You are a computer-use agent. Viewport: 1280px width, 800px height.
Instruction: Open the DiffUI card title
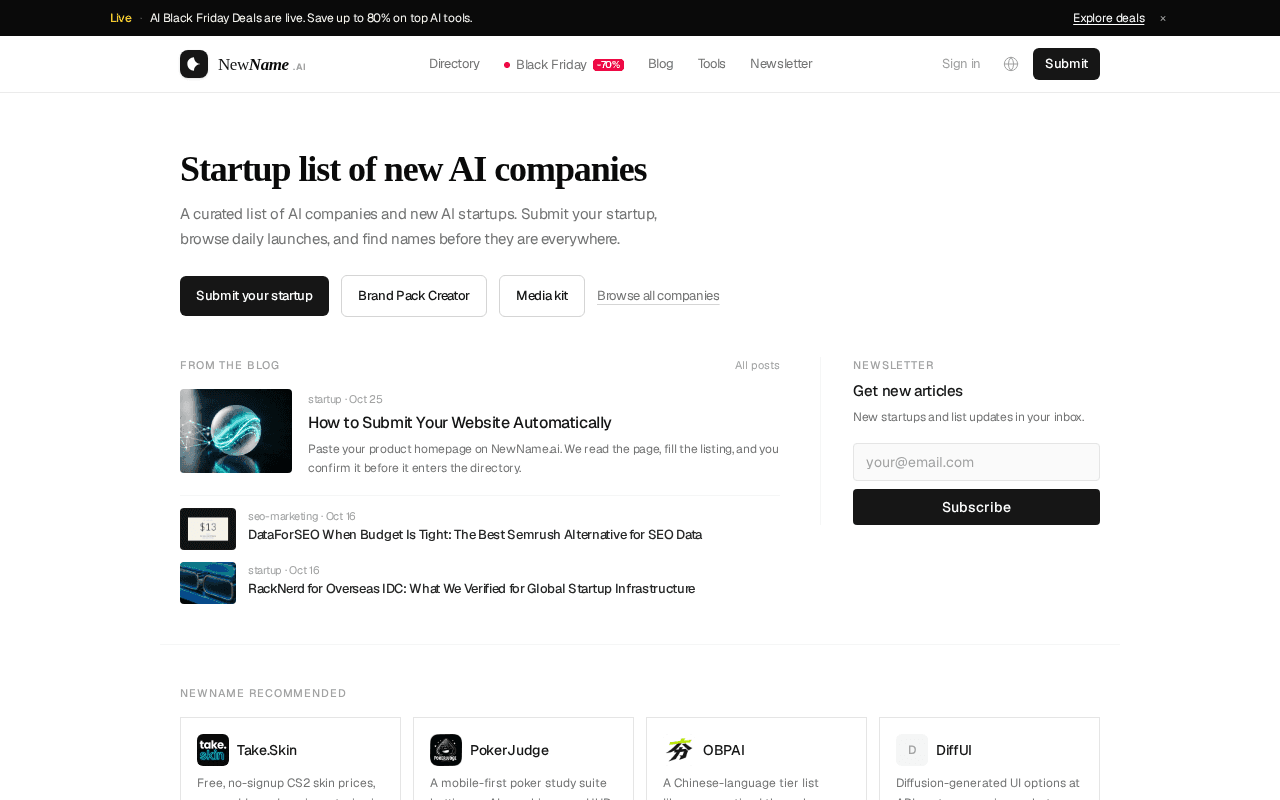[x=954, y=750]
